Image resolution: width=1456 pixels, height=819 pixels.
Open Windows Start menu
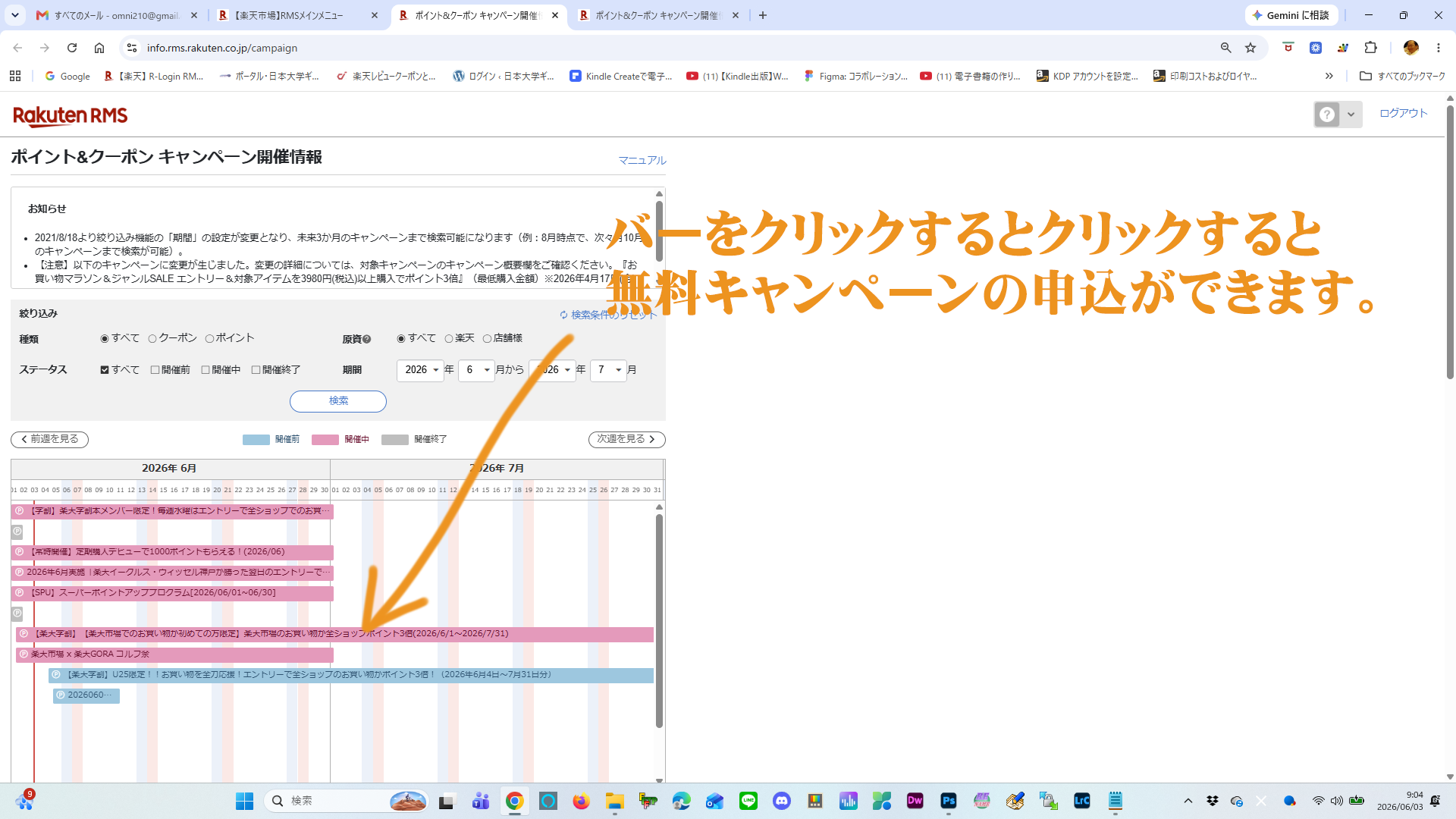[244, 801]
